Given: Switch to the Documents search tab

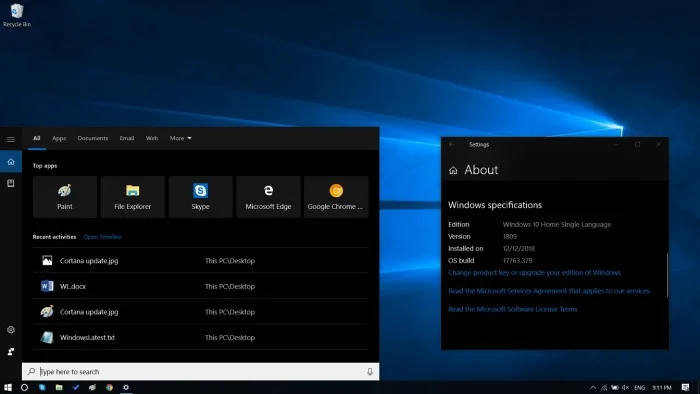Looking at the screenshot, I should tap(93, 138).
